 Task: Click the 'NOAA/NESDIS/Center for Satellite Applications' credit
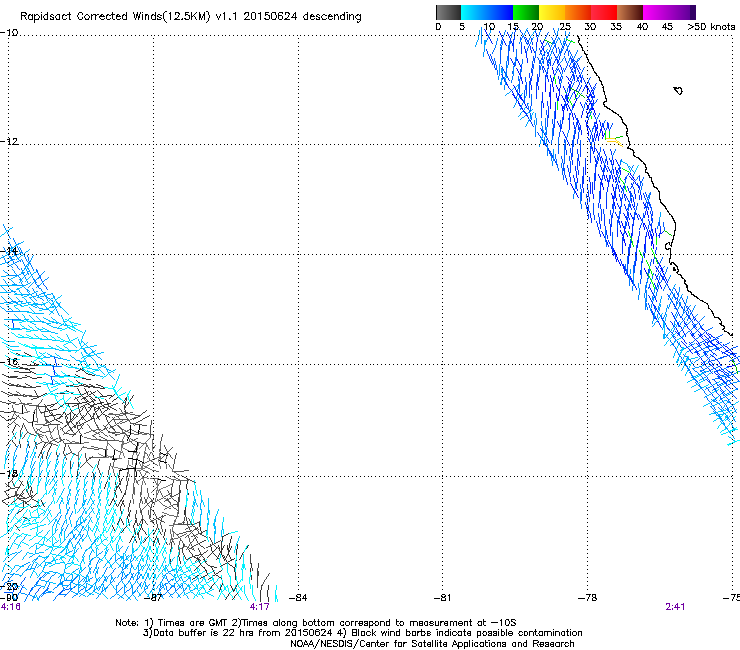432,644
